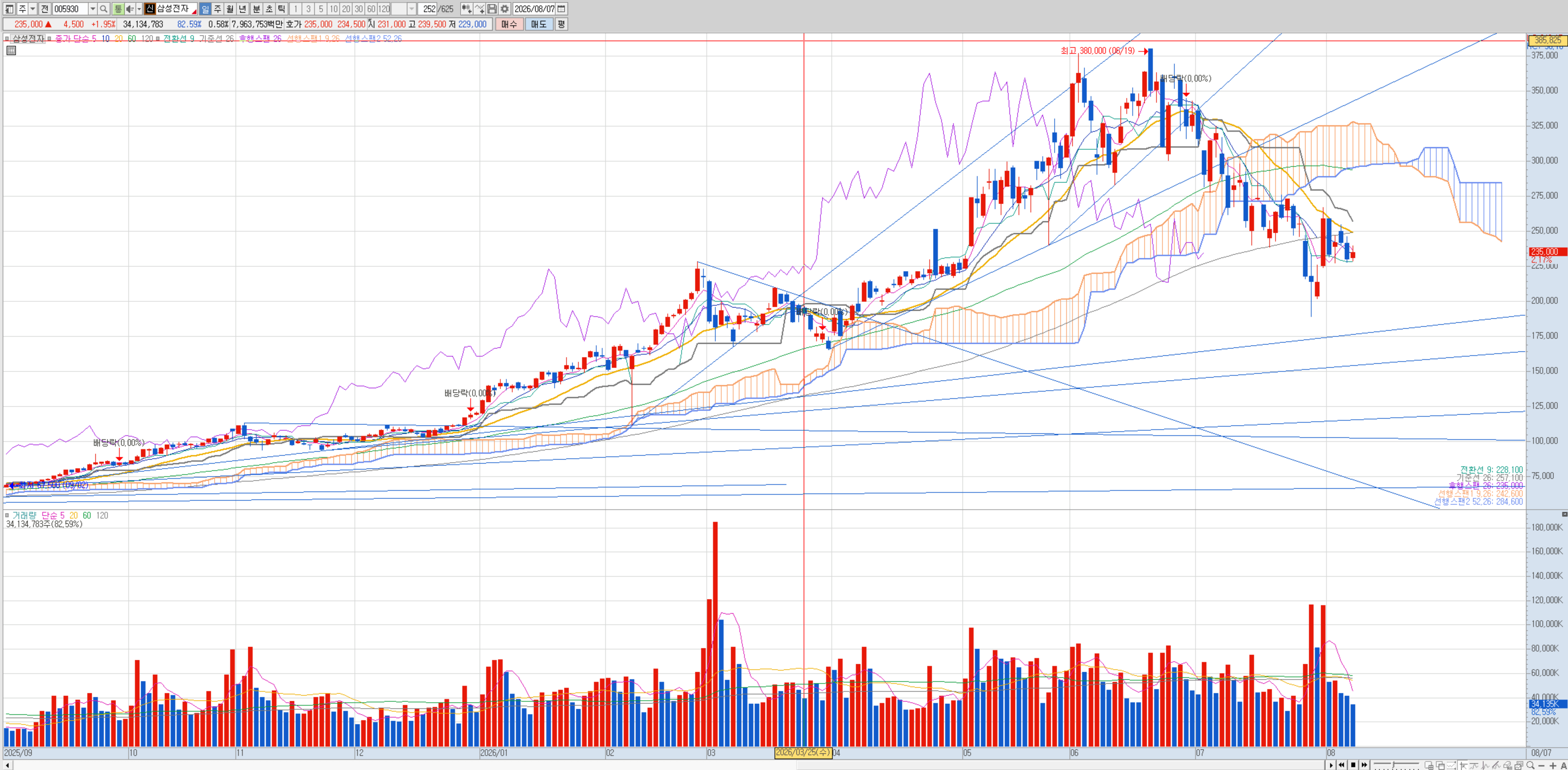Click the 매도 sell button

539,24
